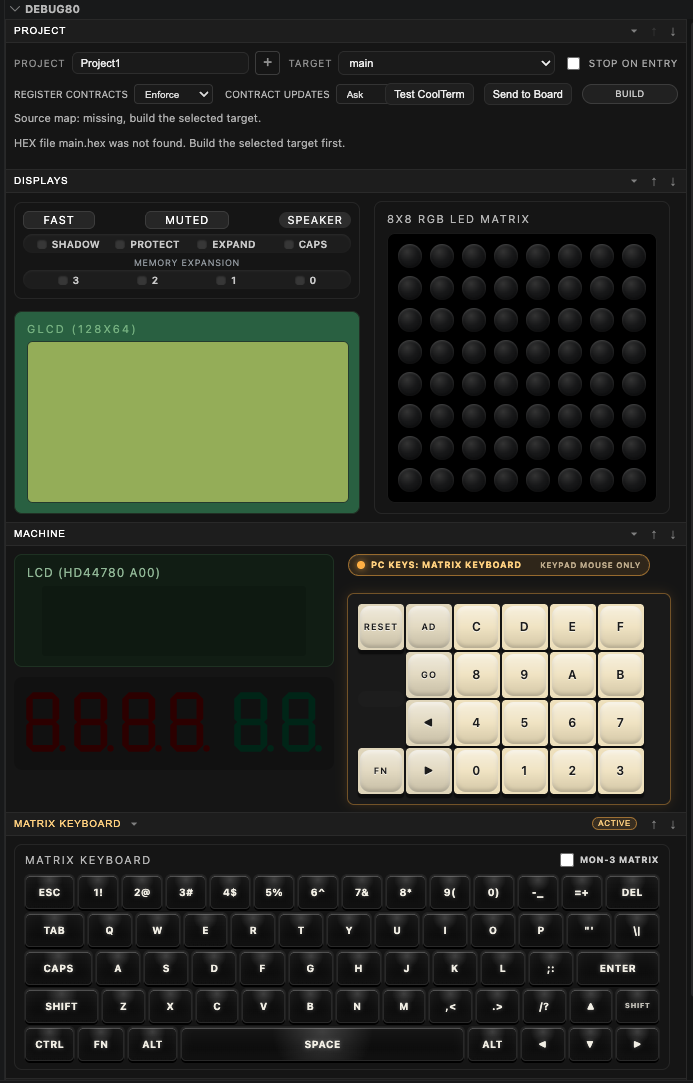Click the Test CoolTerm button

(429, 95)
